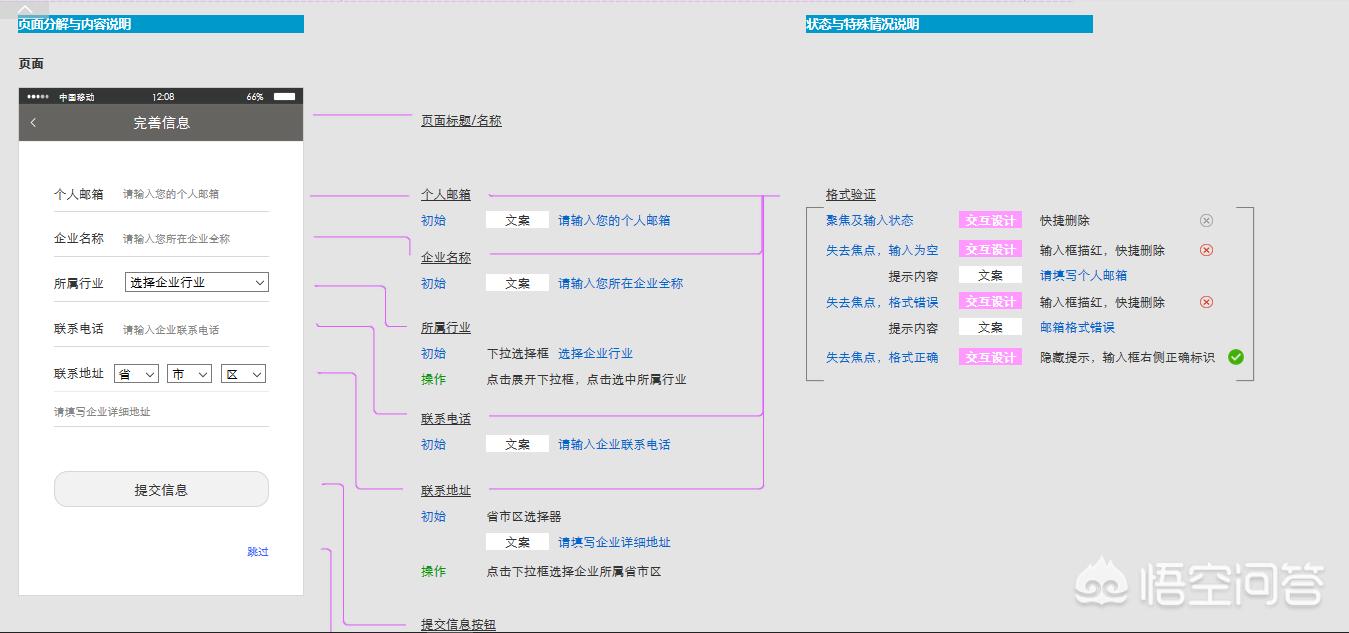This screenshot has width=1349, height=633.
Task: Click the battery icon in phone status bar
Action: 285,97
